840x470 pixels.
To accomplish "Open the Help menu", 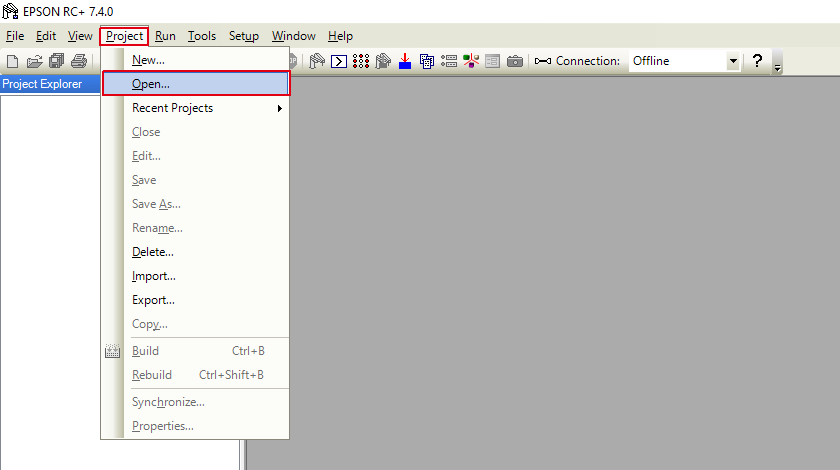I will (x=340, y=36).
